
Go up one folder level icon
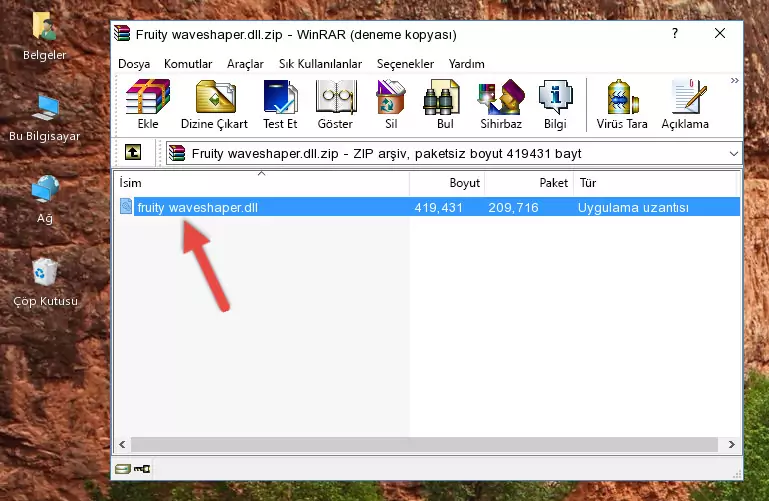click(x=133, y=152)
